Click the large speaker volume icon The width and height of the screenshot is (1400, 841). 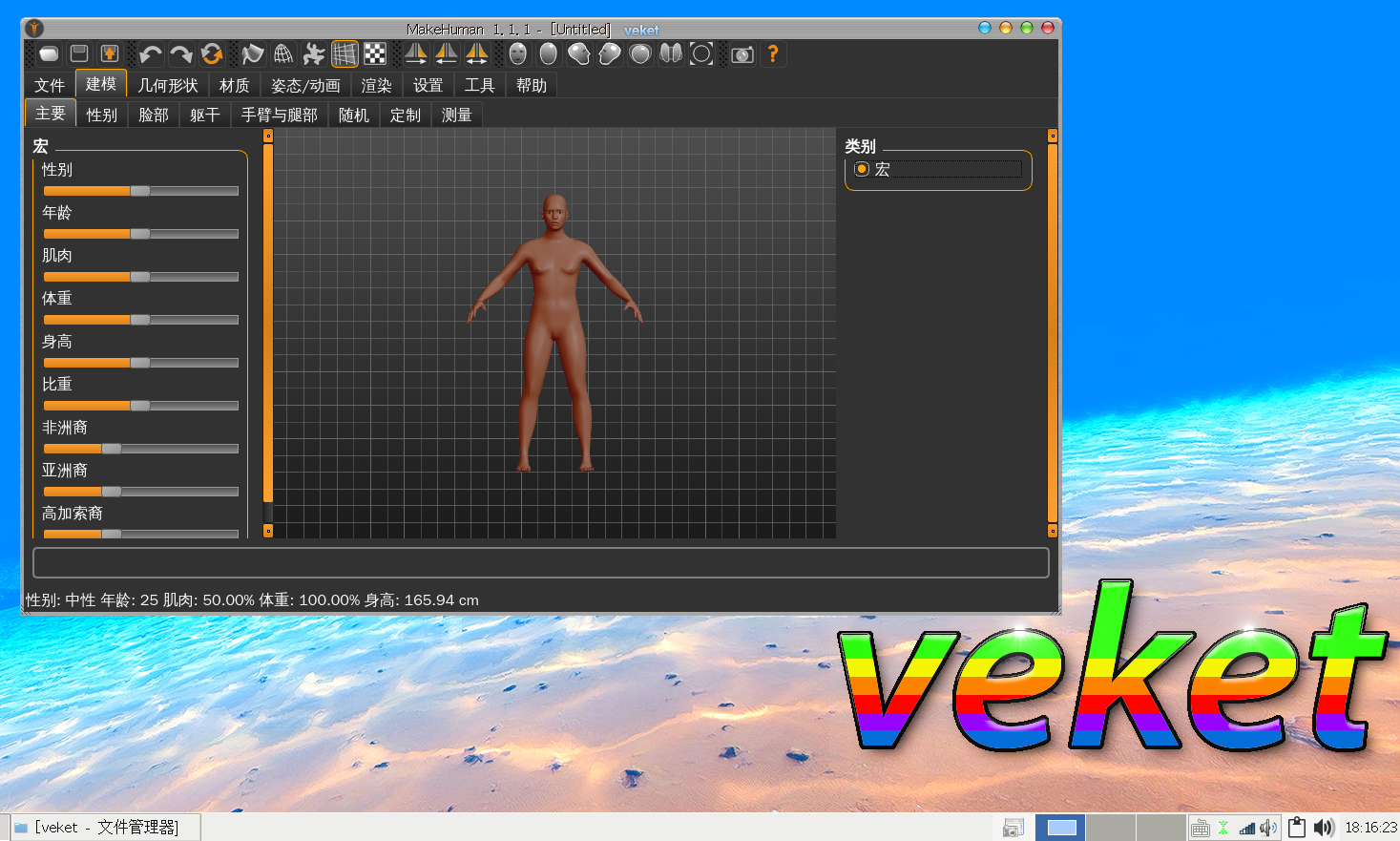click(1324, 828)
